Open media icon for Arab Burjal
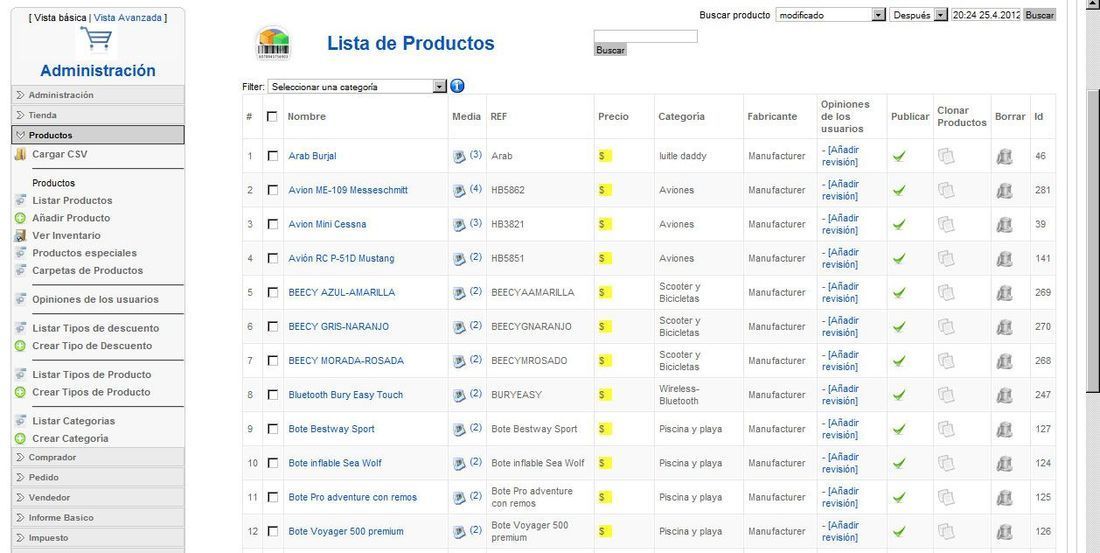 (459, 156)
